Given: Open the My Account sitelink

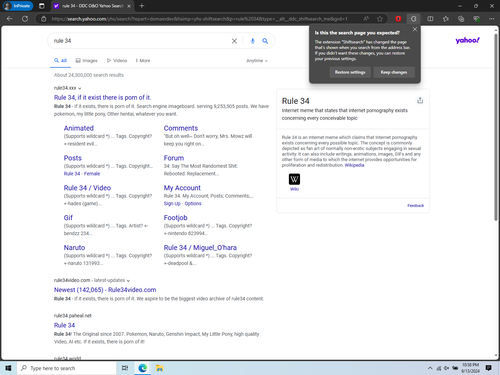Looking at the screenshot, I should click(182, 188).
